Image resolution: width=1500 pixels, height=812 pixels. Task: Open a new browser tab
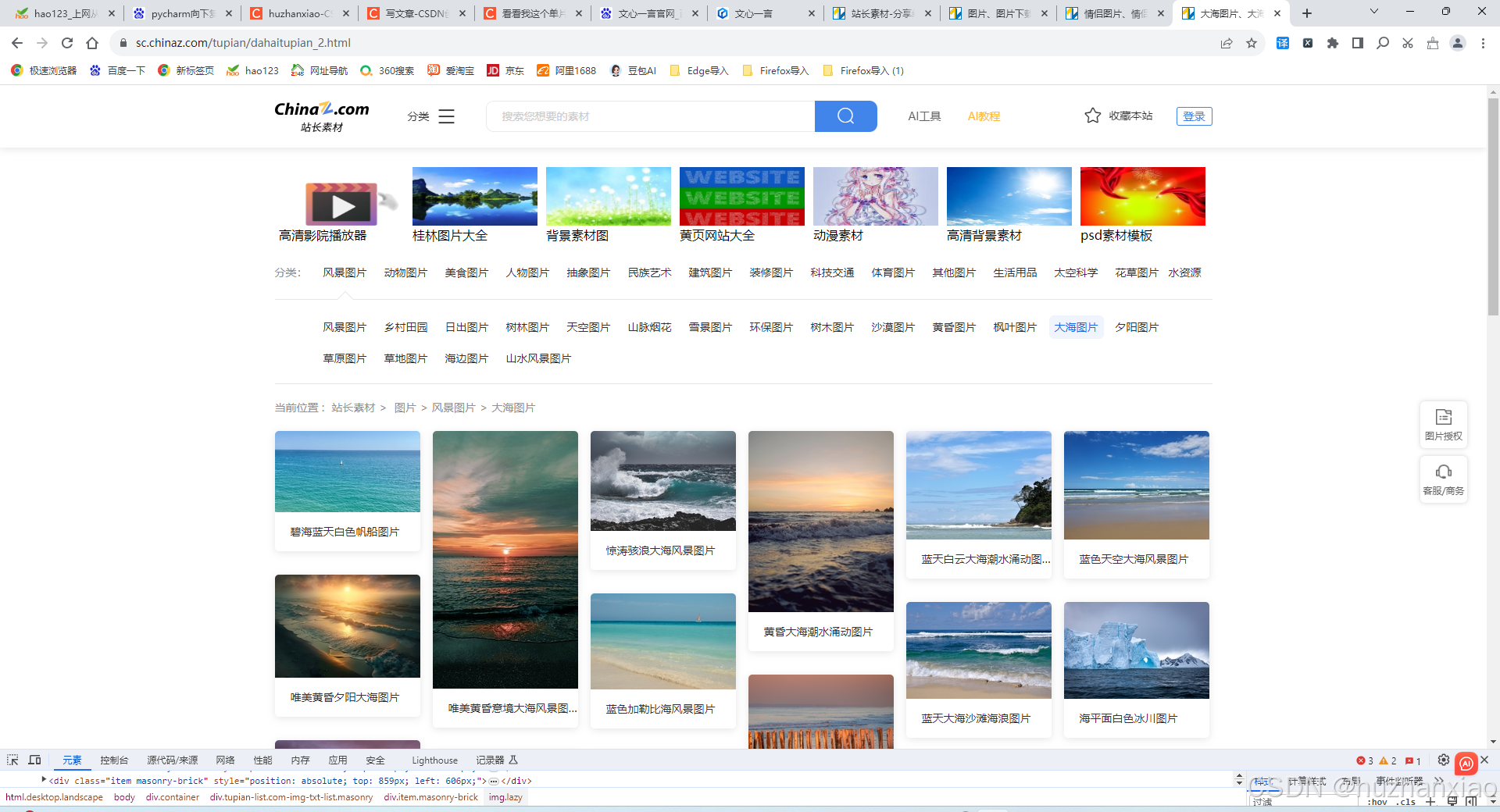(1307, 13)
